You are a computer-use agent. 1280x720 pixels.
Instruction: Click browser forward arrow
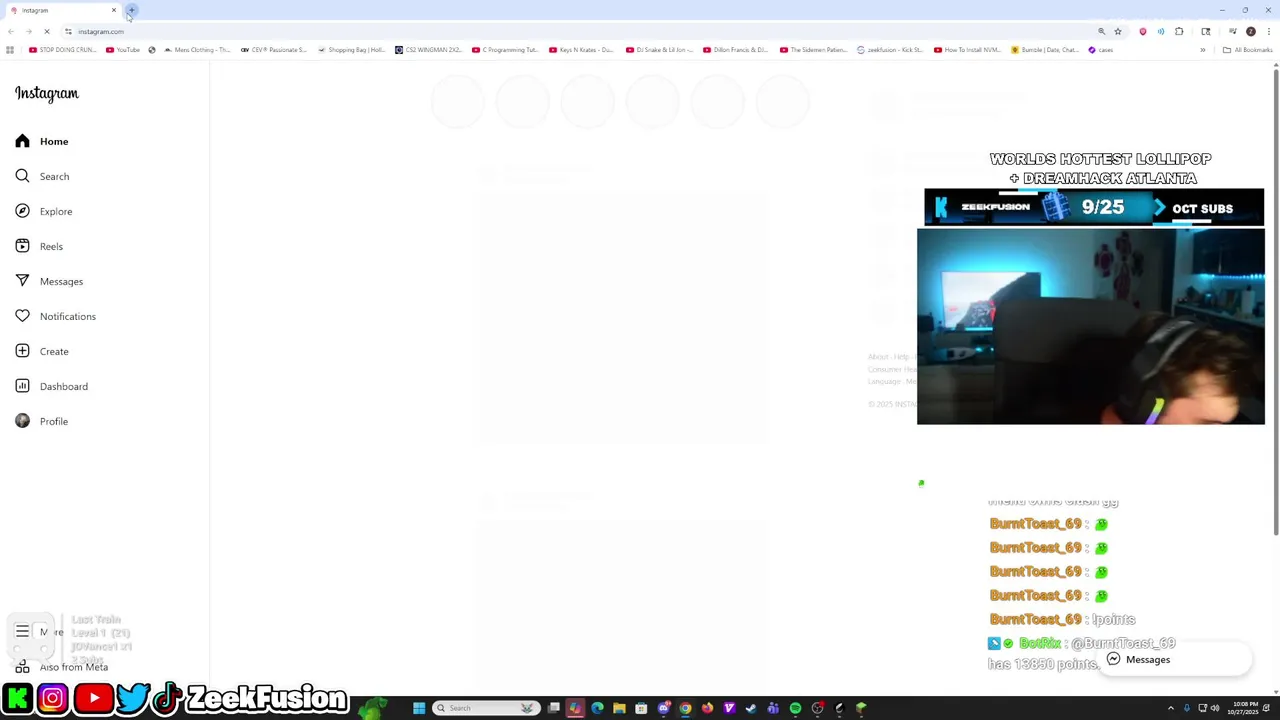(29, 31)
